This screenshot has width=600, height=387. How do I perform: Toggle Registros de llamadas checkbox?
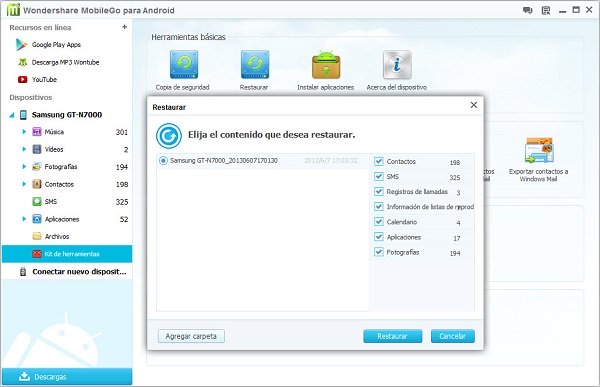(x=379, y=192)
